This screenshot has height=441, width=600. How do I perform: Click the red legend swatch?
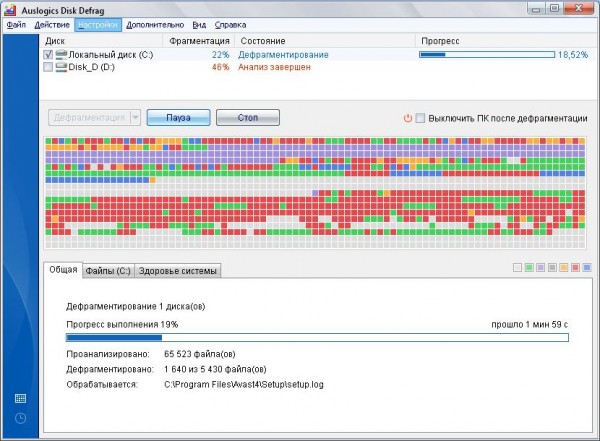tap(575, 268)
